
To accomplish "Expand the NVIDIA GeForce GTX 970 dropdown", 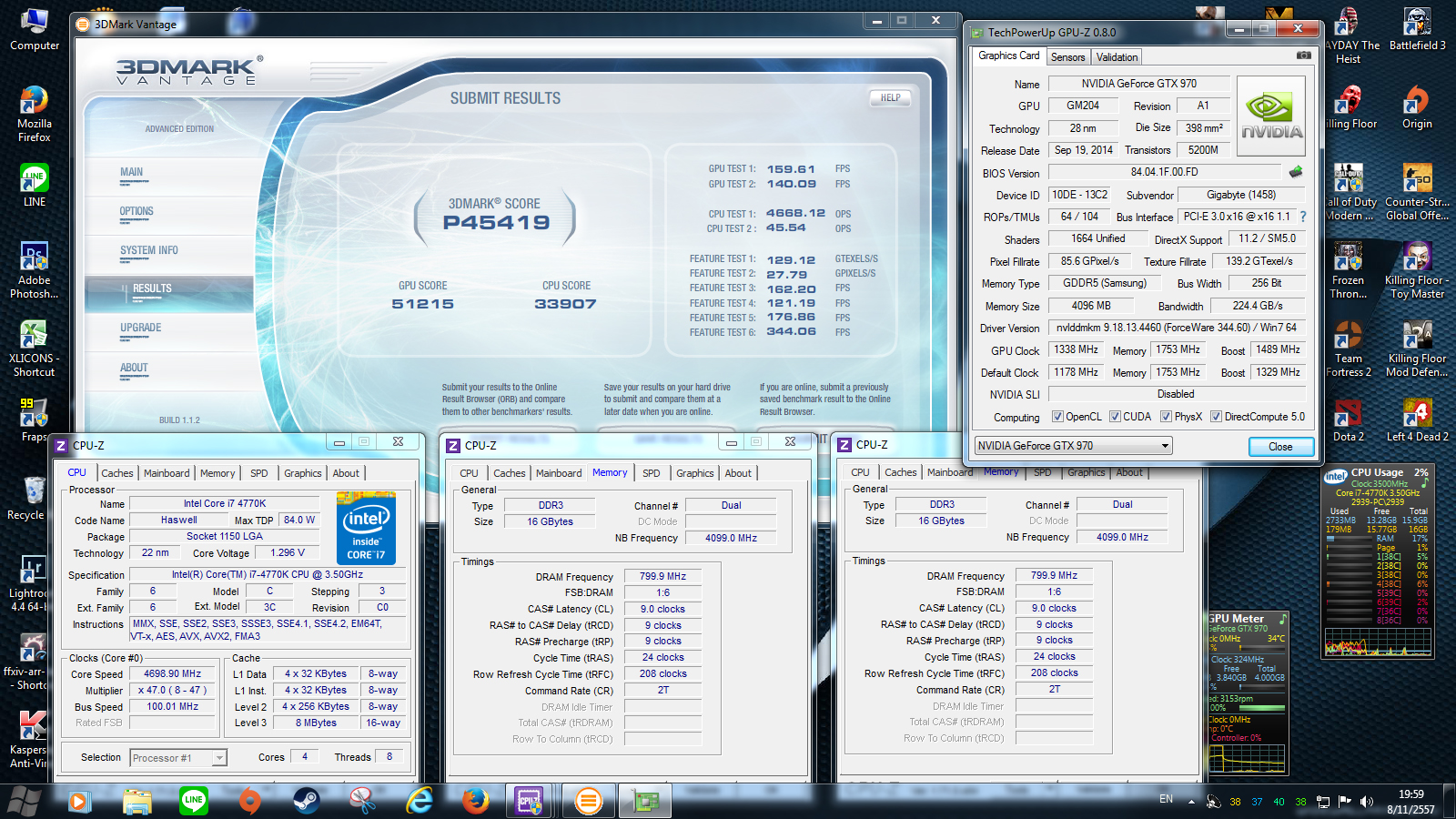I will click(1164, 446).
